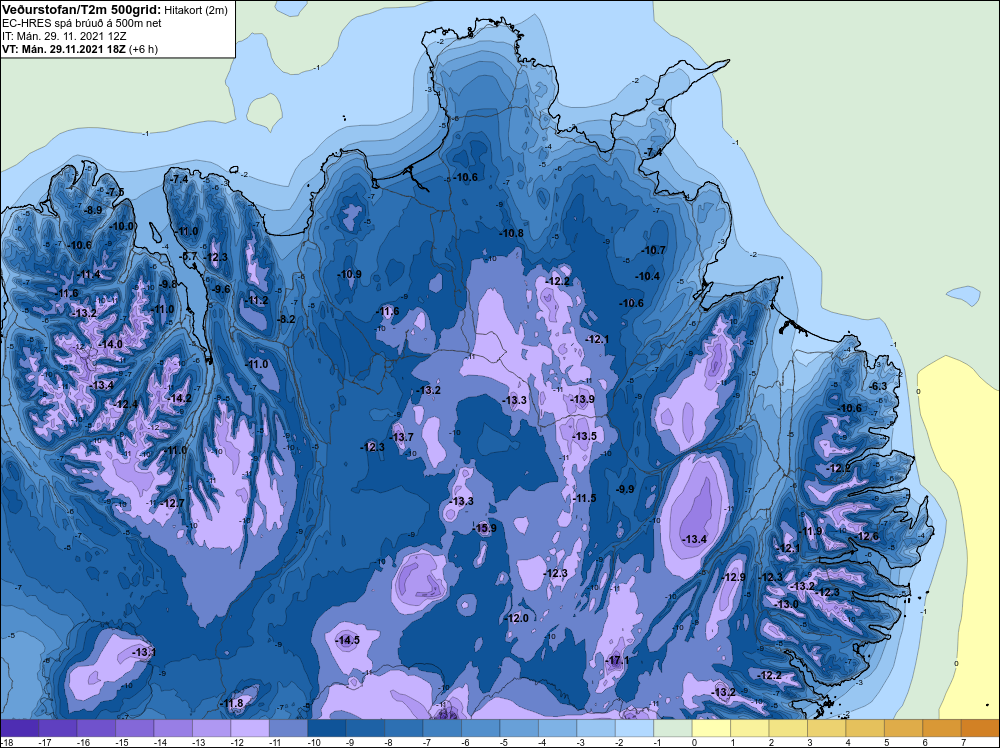Click the -13.1 temperature label
Image resolution: width=1000 pixels, height=748 pixels.
click(144, 652)
